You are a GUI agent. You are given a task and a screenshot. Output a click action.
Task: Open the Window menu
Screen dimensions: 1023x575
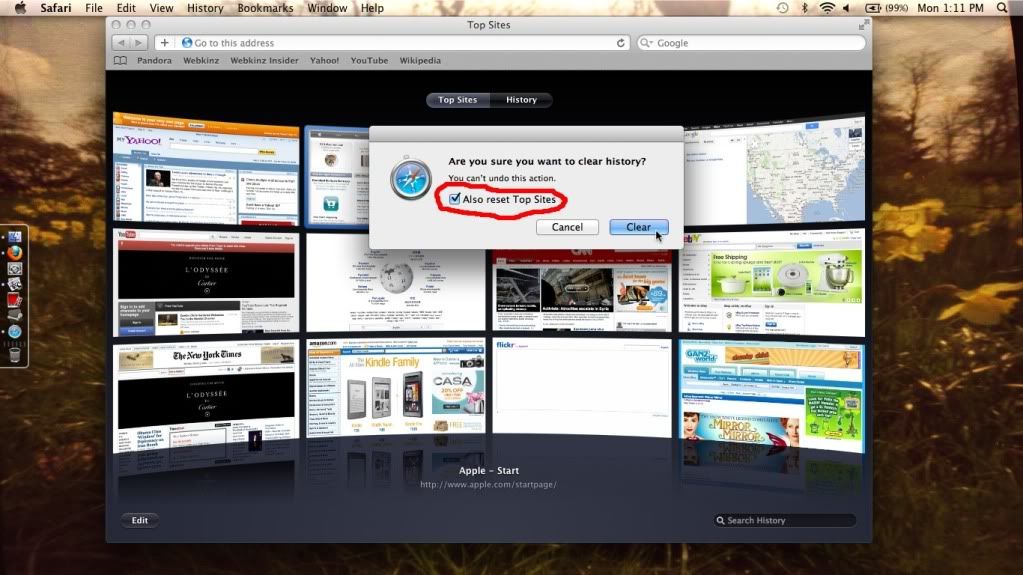pos(327,8)
